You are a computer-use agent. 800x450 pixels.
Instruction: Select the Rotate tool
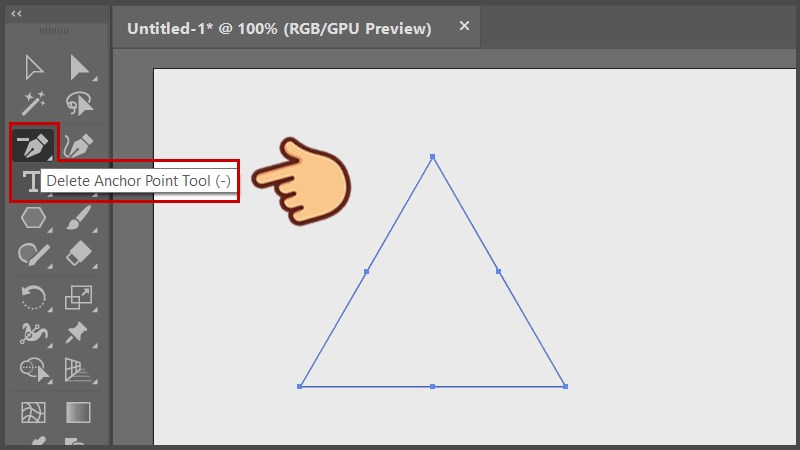click(33, 297)
